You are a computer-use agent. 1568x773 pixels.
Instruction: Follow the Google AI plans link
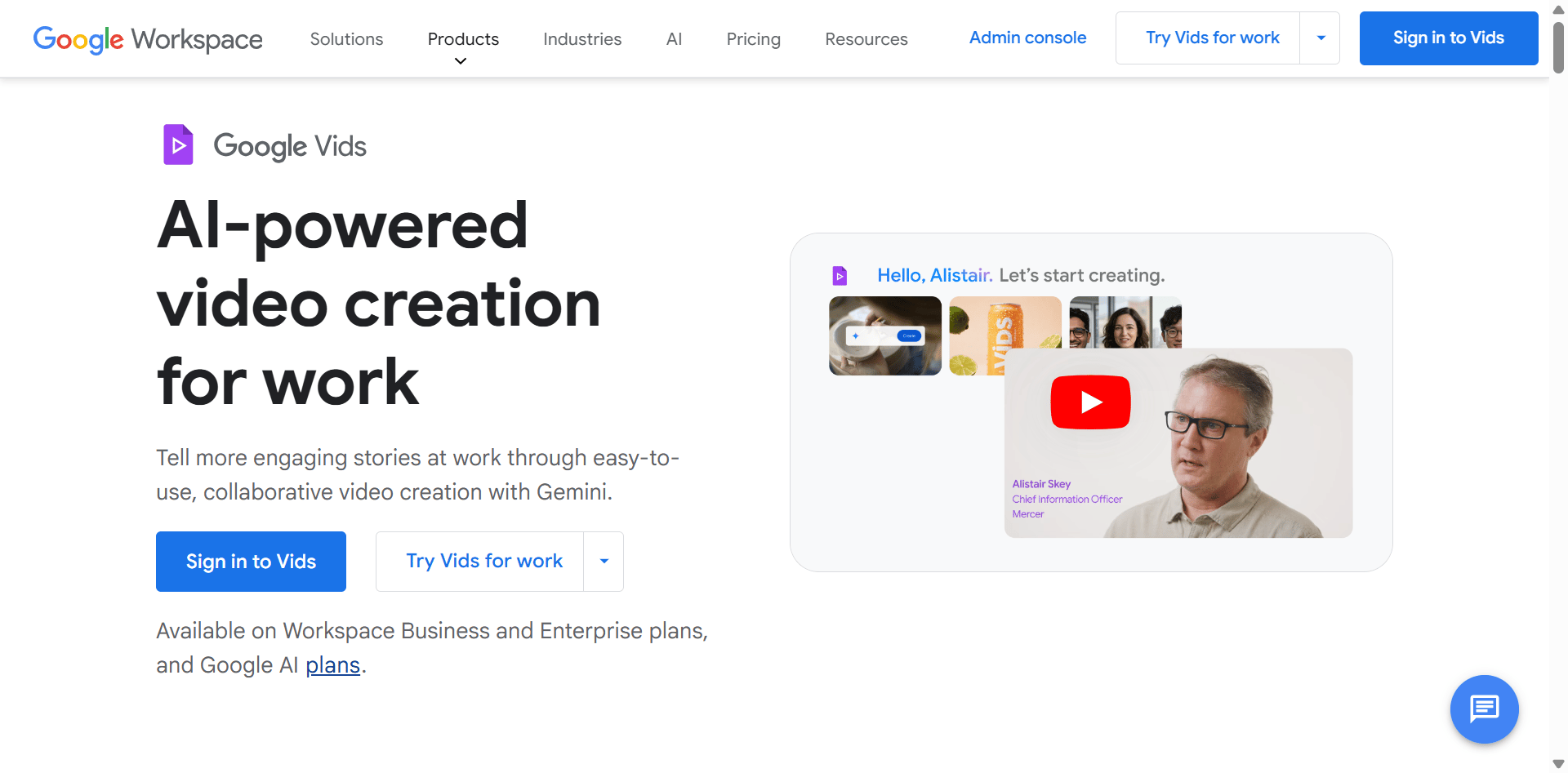(332, 665)
